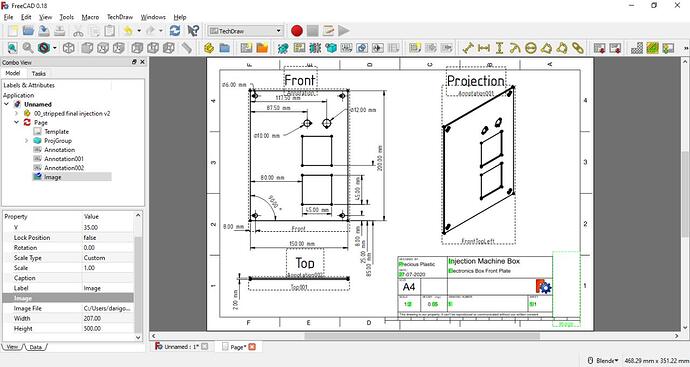
Task: Start macro recording with the red button
Action: pyautogui.click(x=297, y=31)
